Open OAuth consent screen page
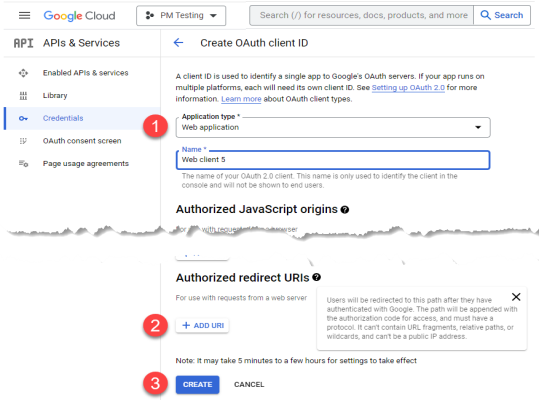Screen dimensions: 539x400 tap(82, 141)
